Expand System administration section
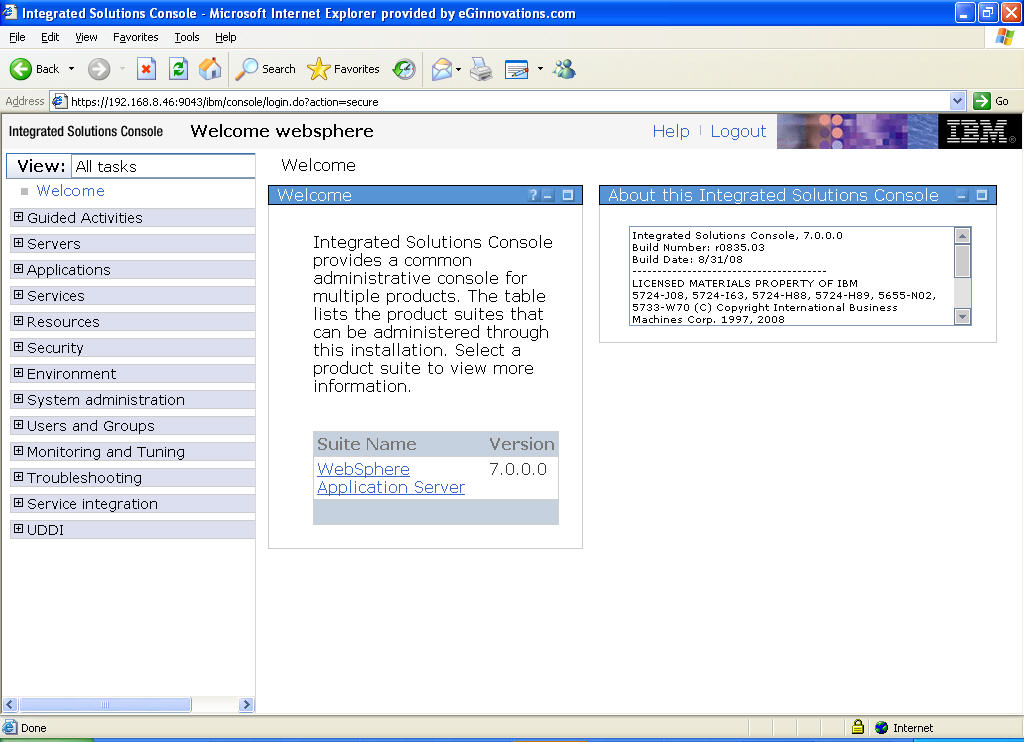This screenshot has height=742, width=1024. 18,399
